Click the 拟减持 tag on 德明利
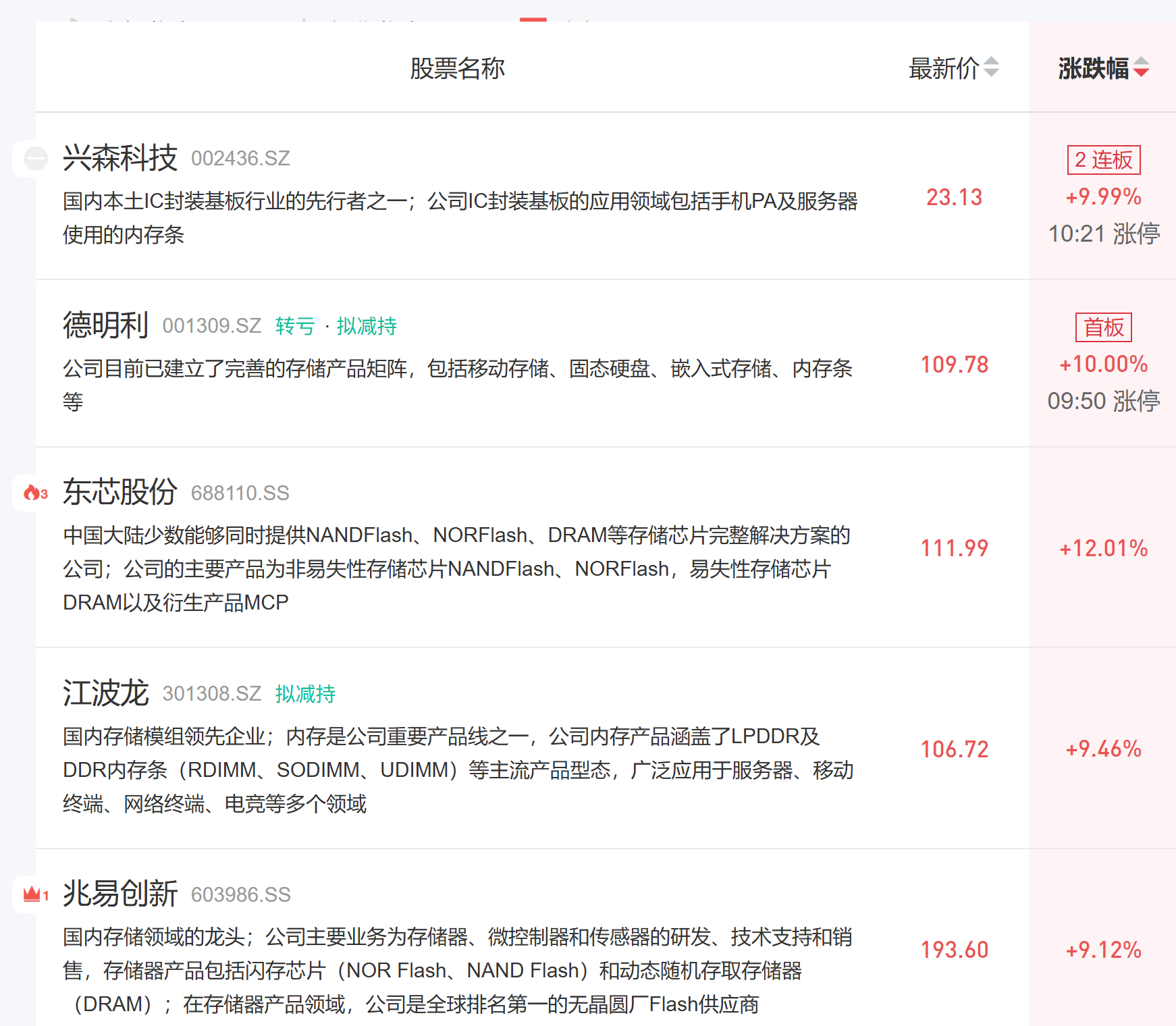The image size is (1176, 1026). tap(367, 326)
